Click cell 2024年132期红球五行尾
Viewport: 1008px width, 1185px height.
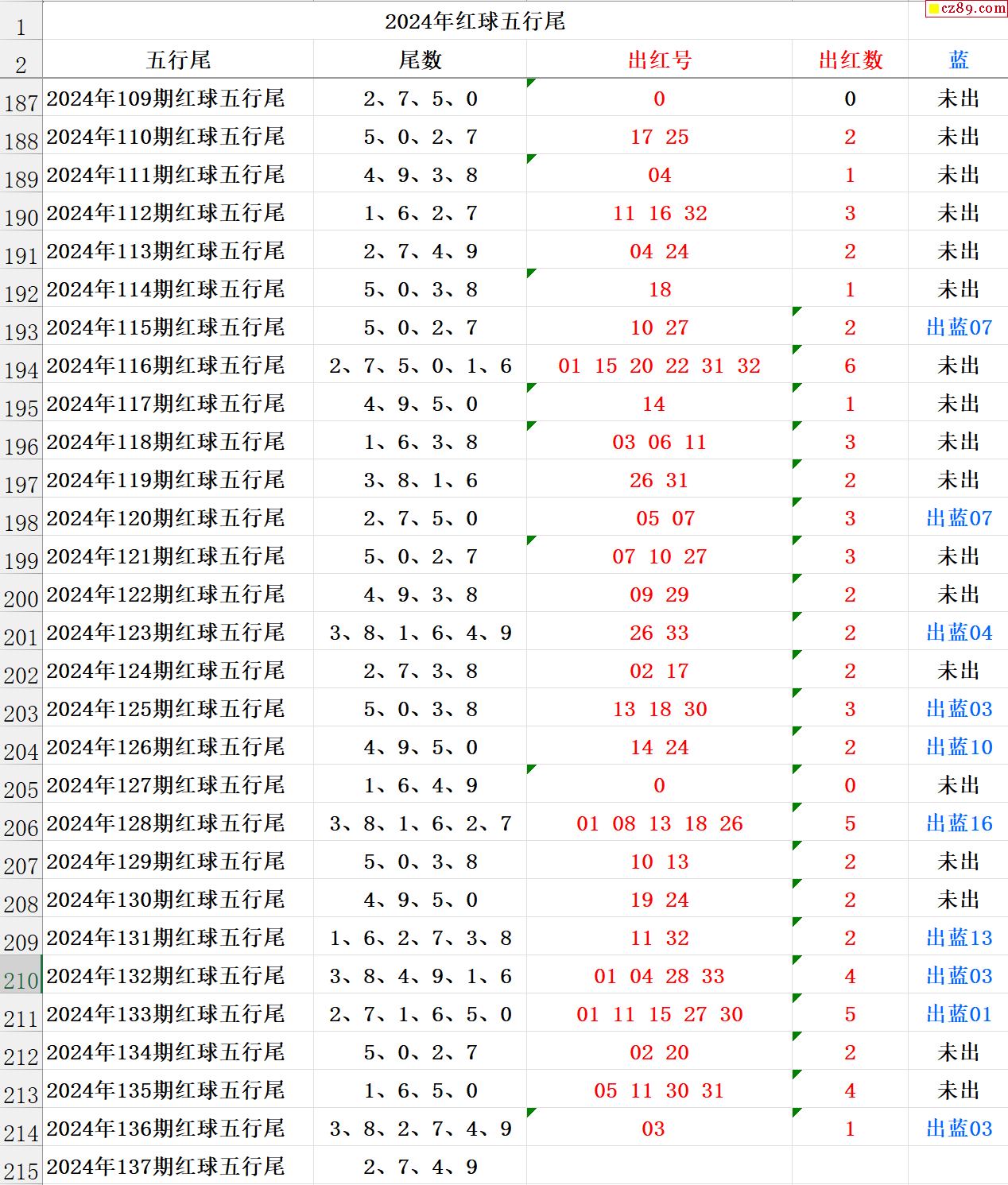178,976
